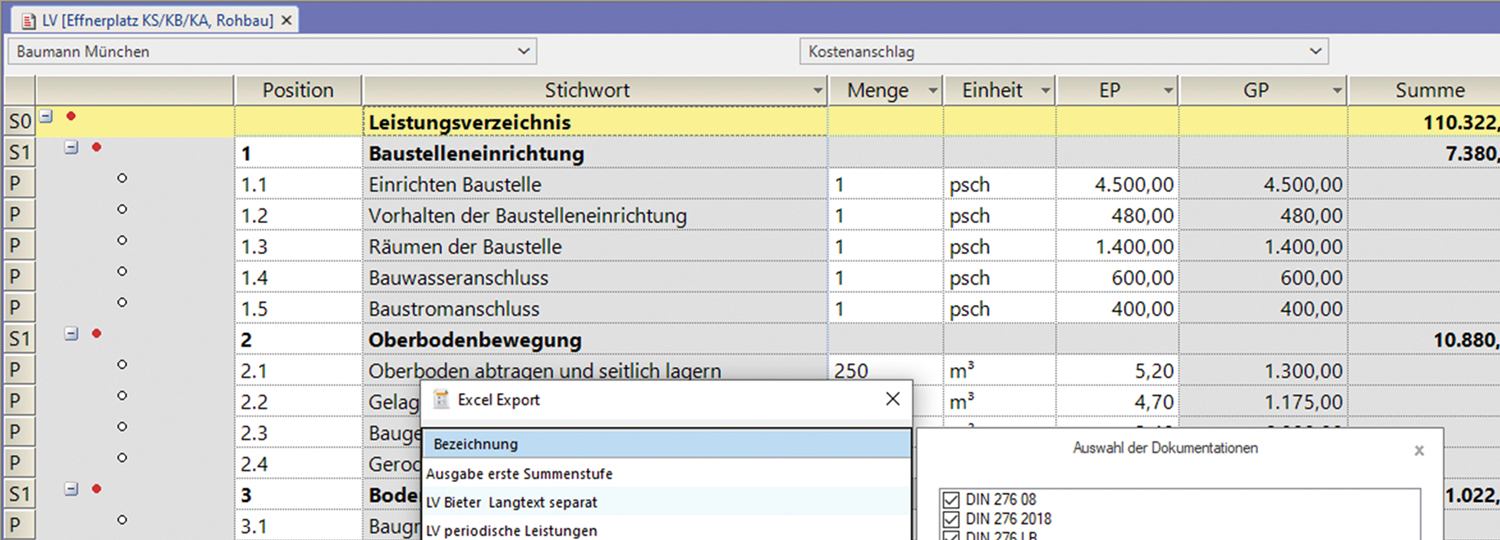Toggle the DIN 276 LB checkbox
This screenshot has height=540, width=1500.
click(950, 535)
